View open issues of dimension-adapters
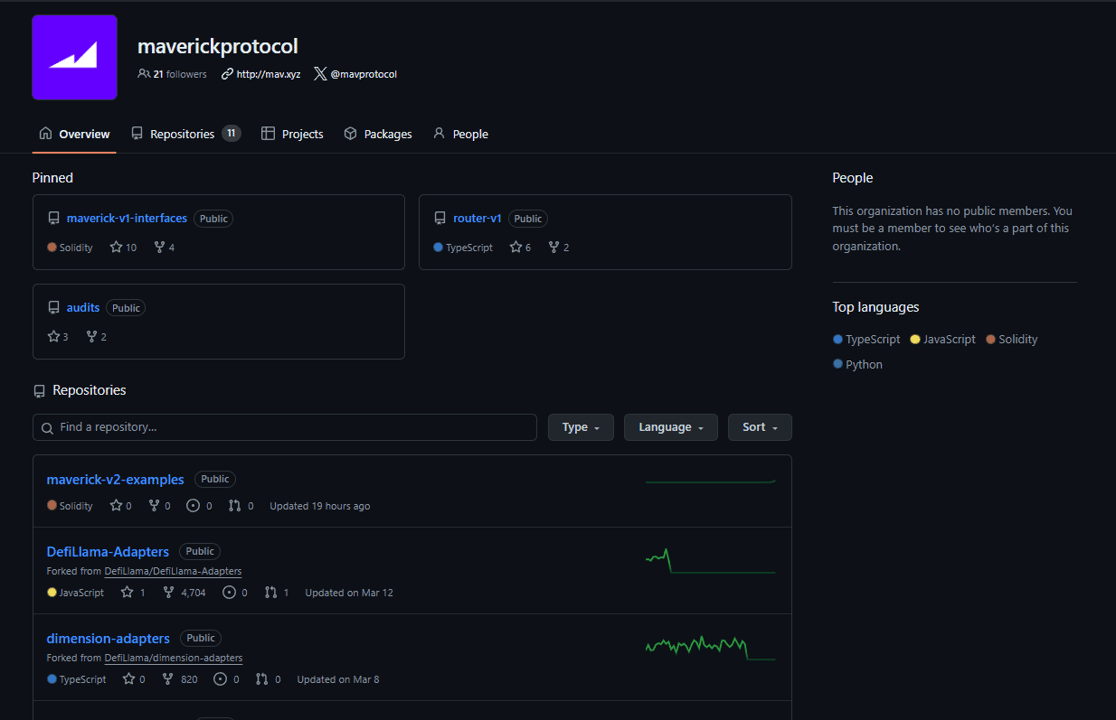The height and width of the screenshot is (720, 1116). [x=226, y=679]
